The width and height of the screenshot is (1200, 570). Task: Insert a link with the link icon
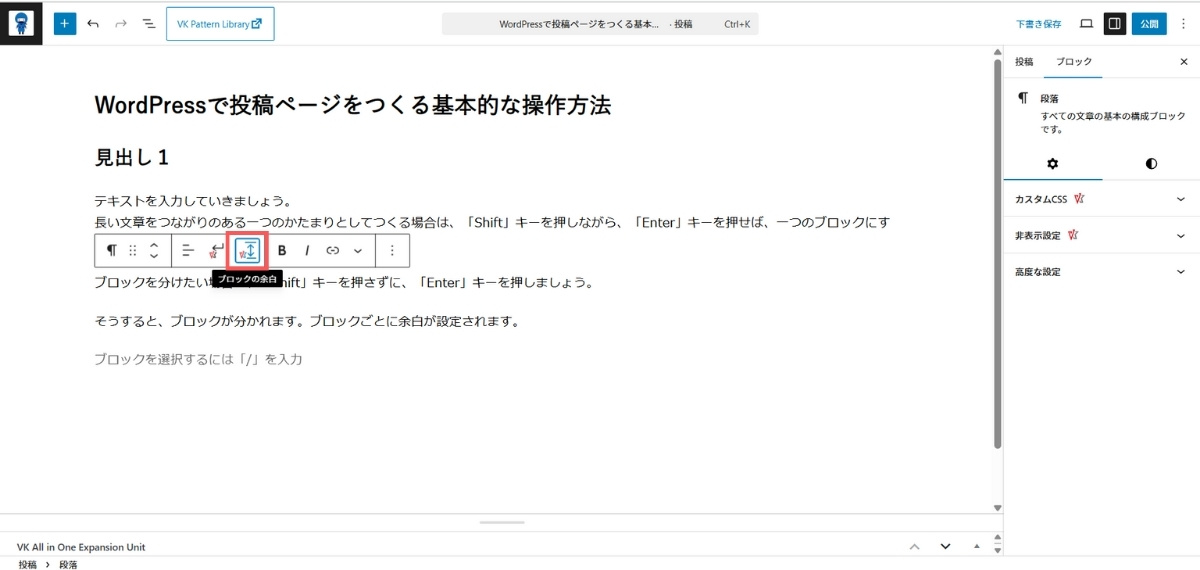coord(333,250)
